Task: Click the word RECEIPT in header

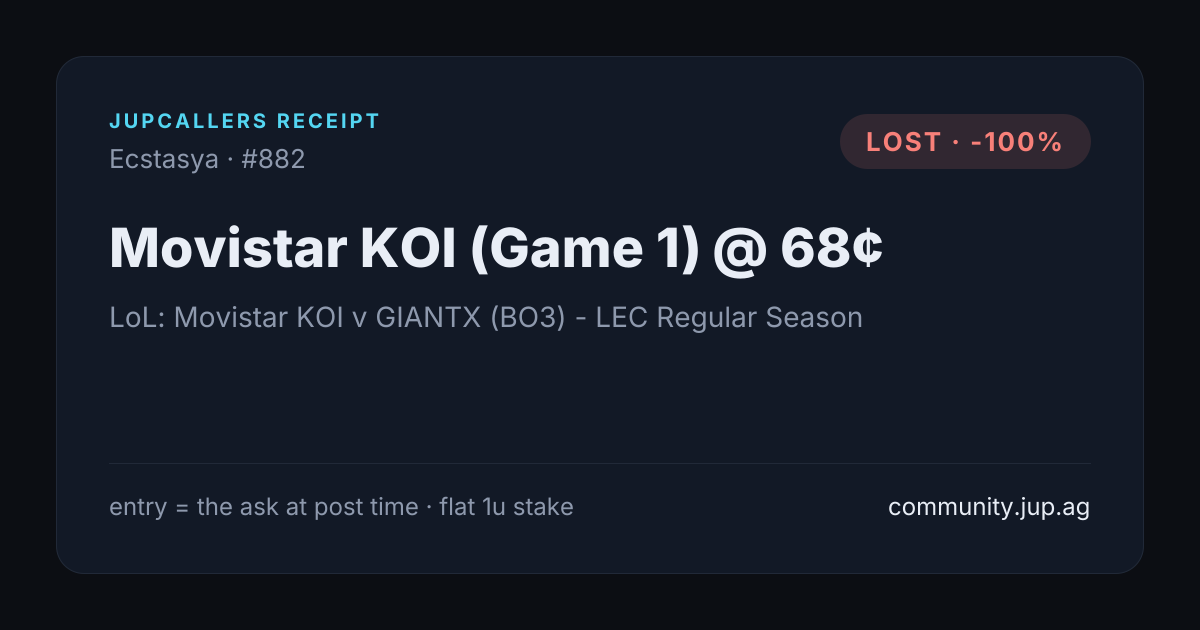Action: [329, 122]
